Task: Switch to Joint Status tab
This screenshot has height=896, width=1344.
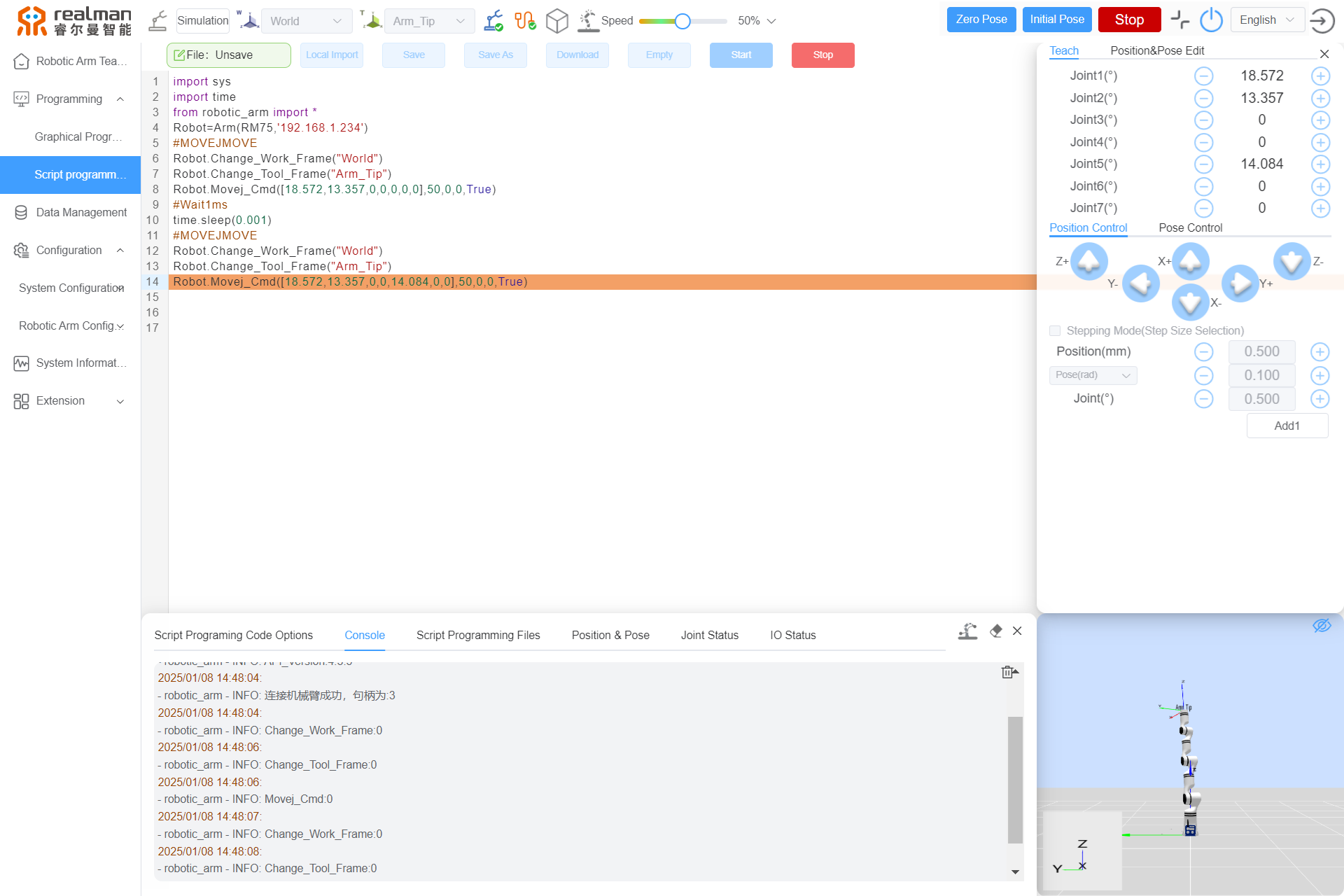Action: coord(708,635)
